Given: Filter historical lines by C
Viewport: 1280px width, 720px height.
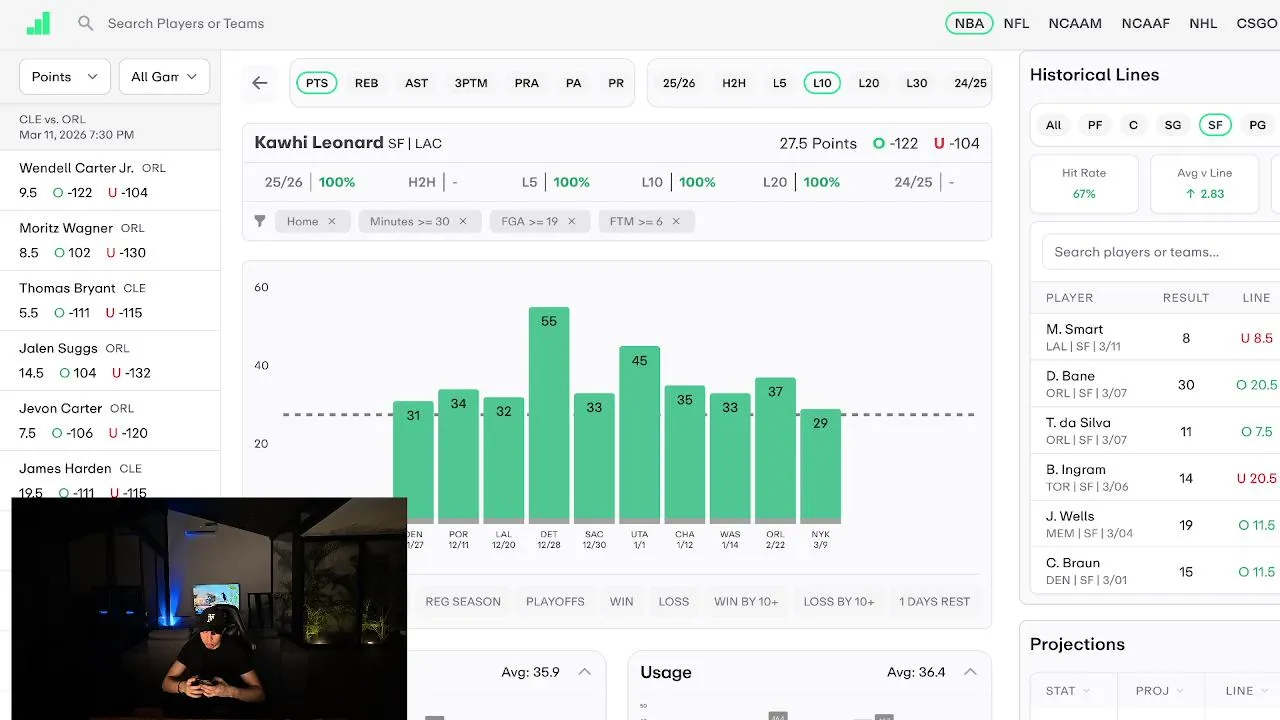Looking at the screenshot, I should click(x=1133, y=125).
